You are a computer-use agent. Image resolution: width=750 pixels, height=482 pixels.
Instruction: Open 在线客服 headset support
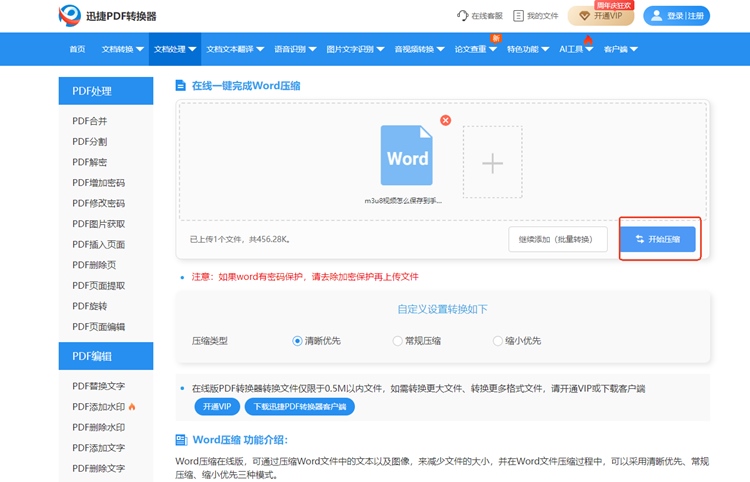pos(480,16)
